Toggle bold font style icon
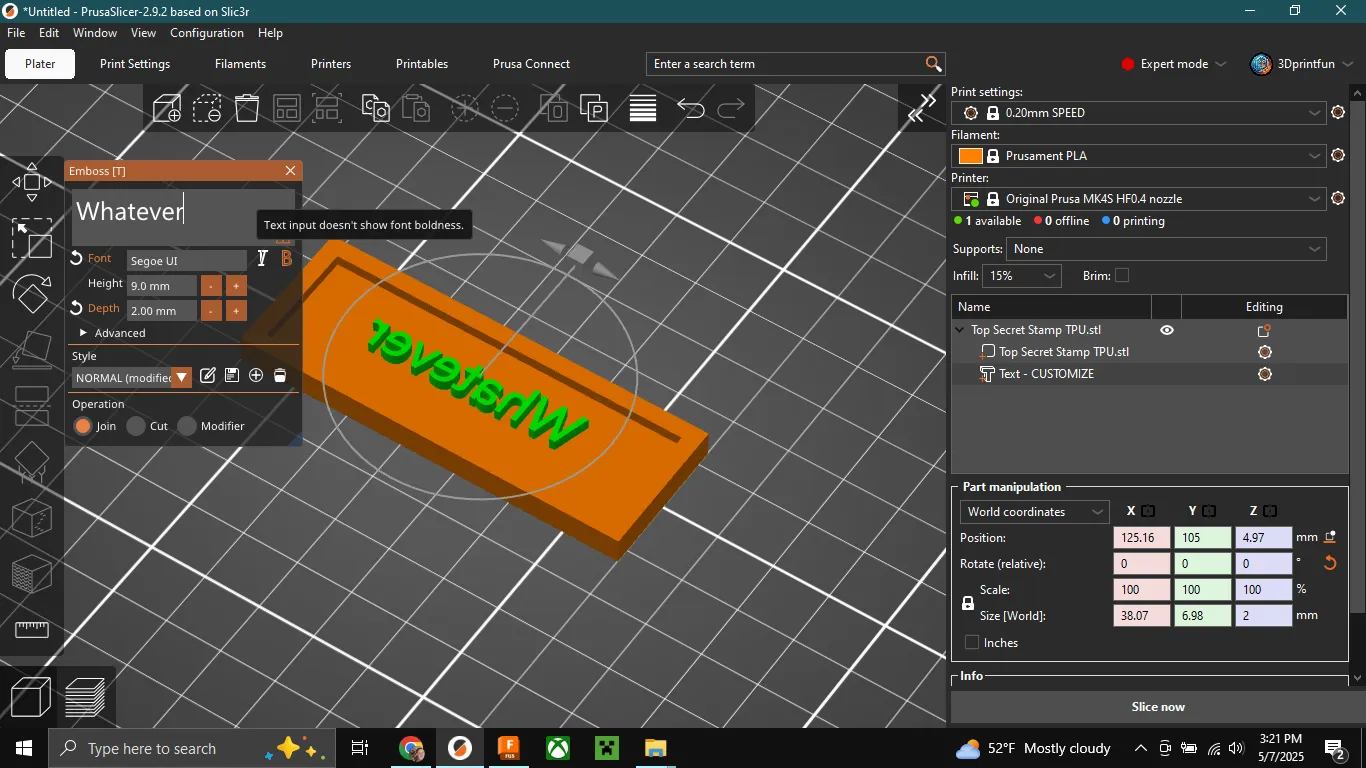Viewport: 1366px width, 768px height. coord(287,259)
